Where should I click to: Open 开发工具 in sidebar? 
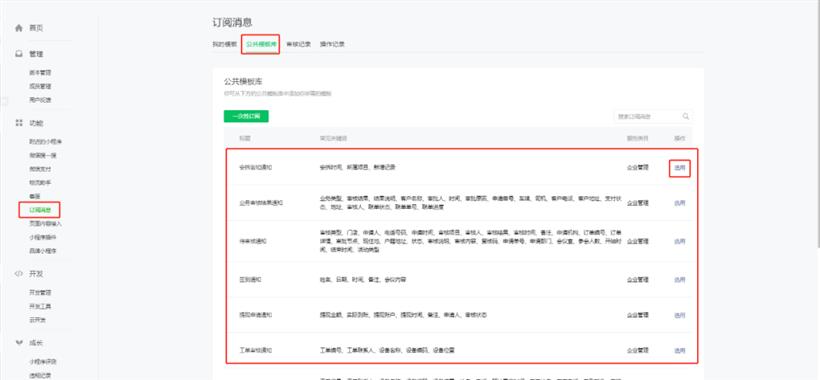pos(40,306)
